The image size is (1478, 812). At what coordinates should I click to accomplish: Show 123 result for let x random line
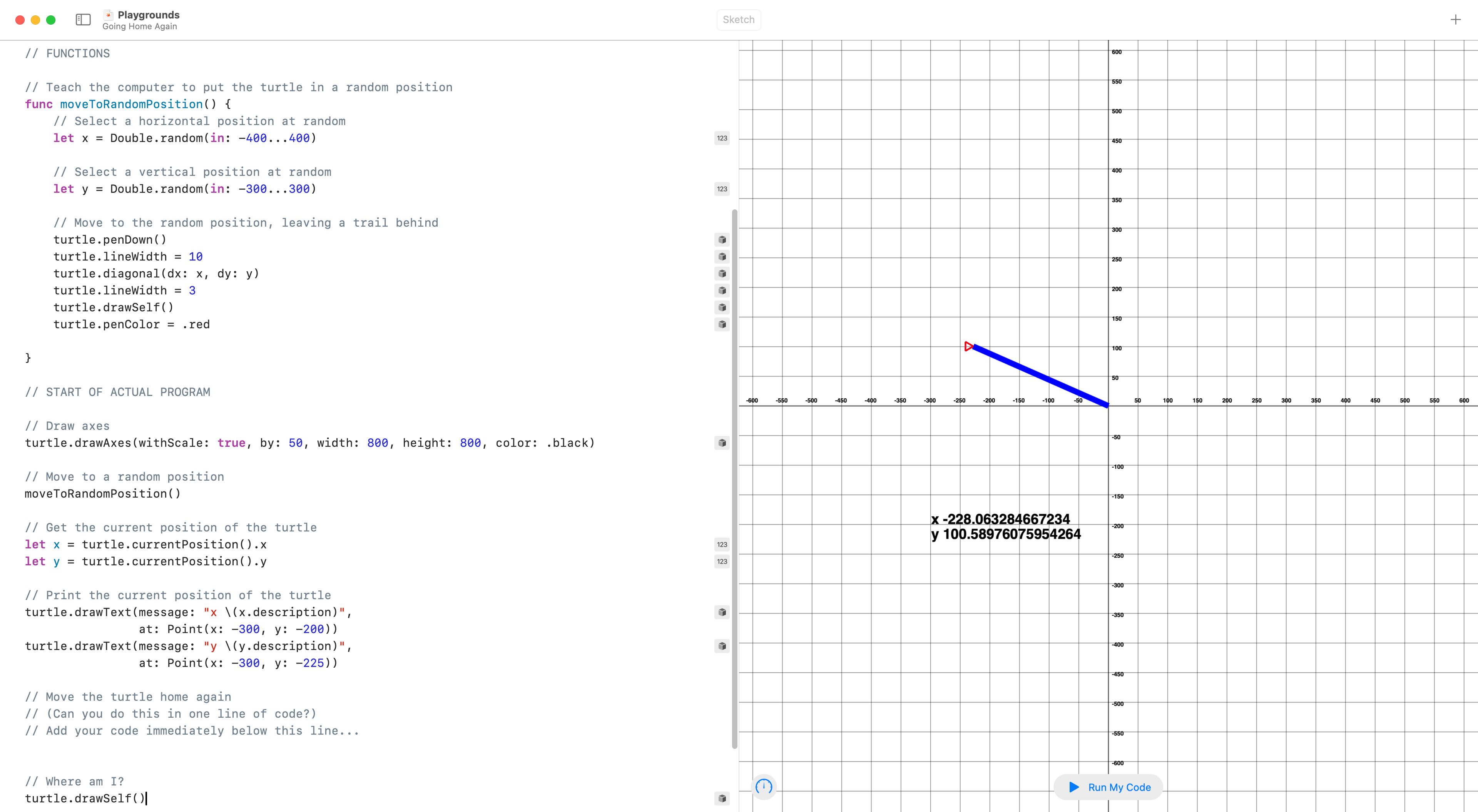pos(722,138)
